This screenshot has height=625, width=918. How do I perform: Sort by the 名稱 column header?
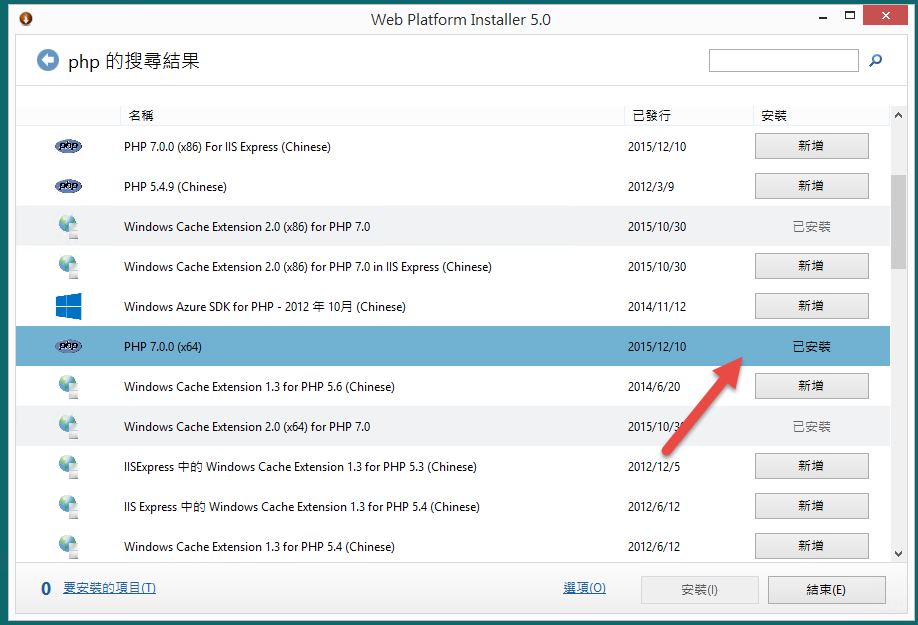coord(372,115)
